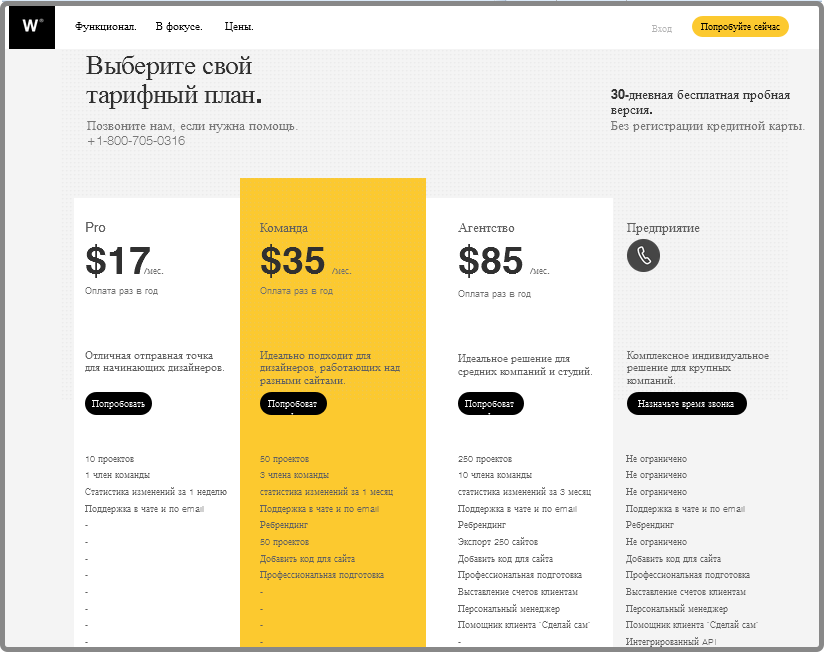The width and height of the screenshot is (824, 652).
Task: Go to the Цены menu item
Action: tap(239, 27)
